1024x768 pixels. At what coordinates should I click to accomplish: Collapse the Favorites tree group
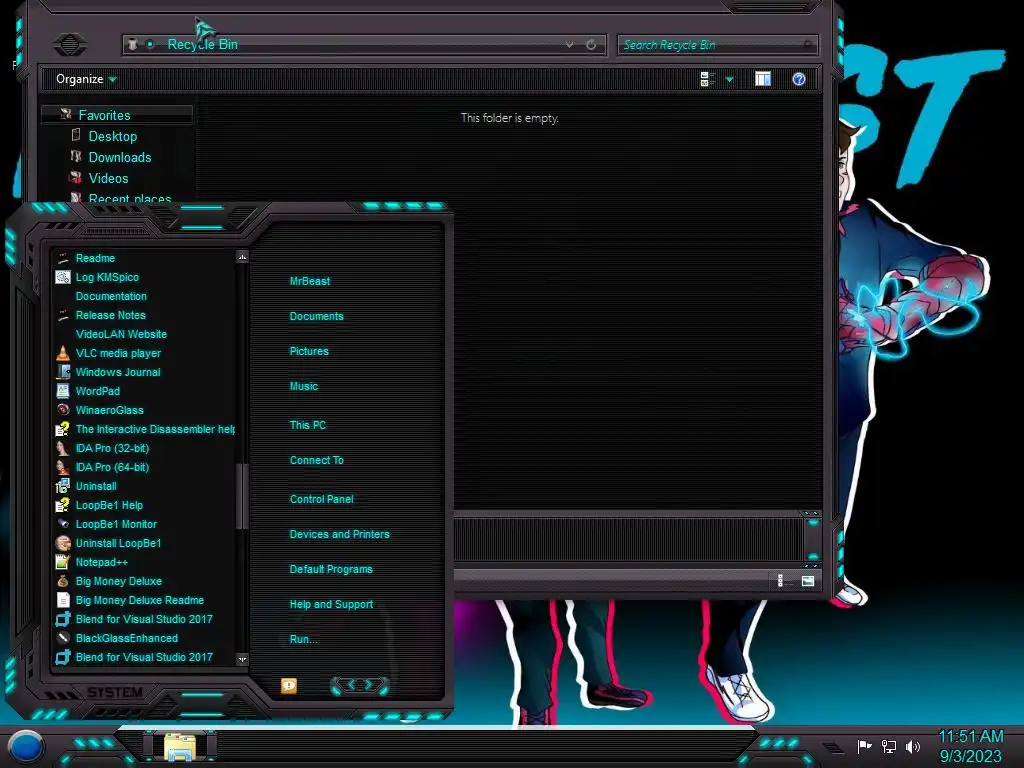66,114
